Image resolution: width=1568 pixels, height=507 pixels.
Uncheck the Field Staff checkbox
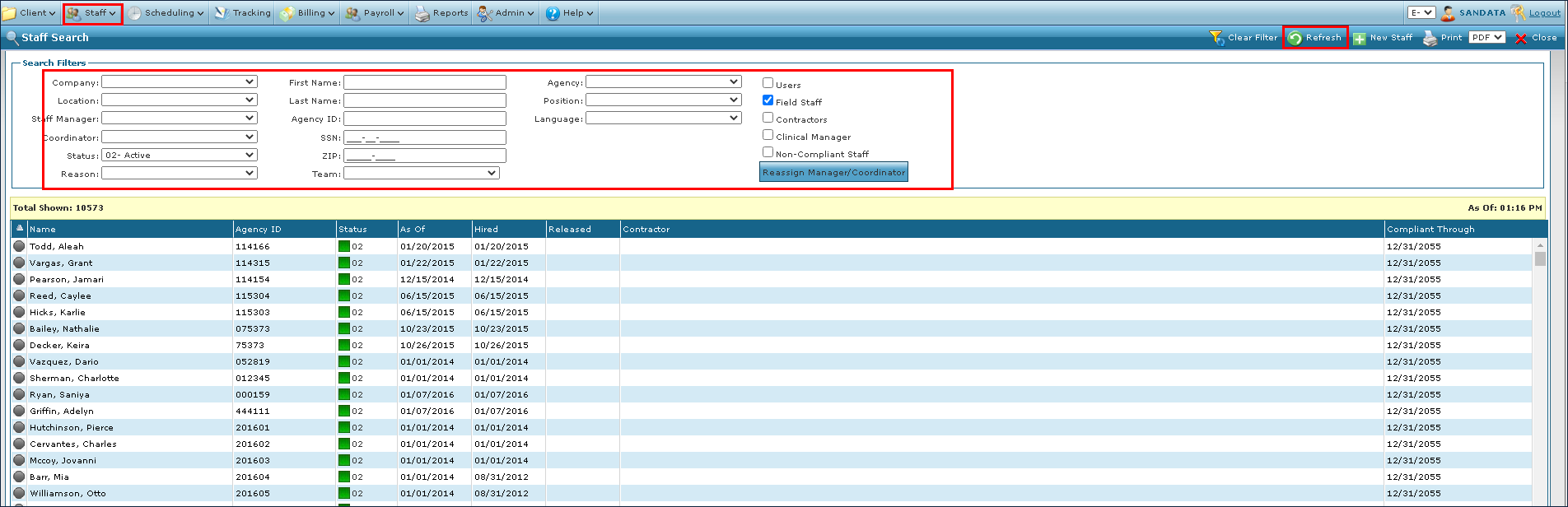[768, 100]
